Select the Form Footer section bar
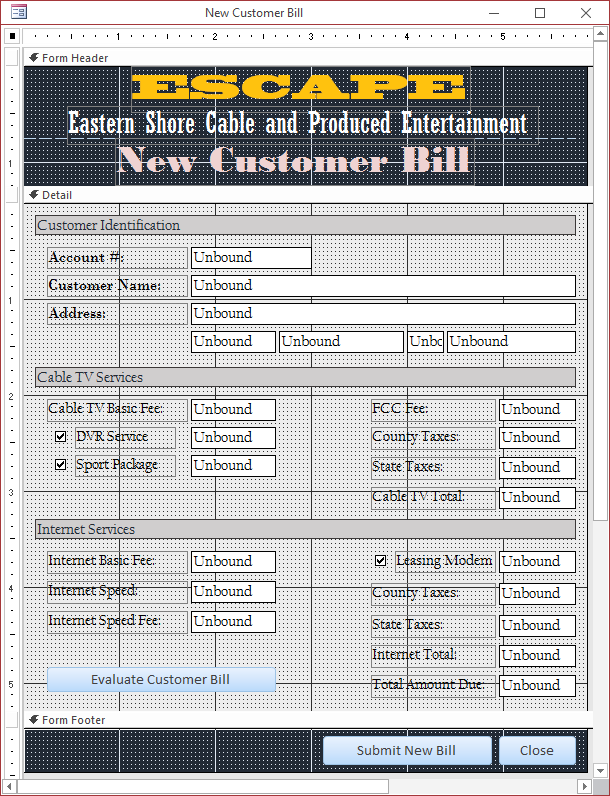The width and height of the screenshot is (610, 796). (308, 720)
